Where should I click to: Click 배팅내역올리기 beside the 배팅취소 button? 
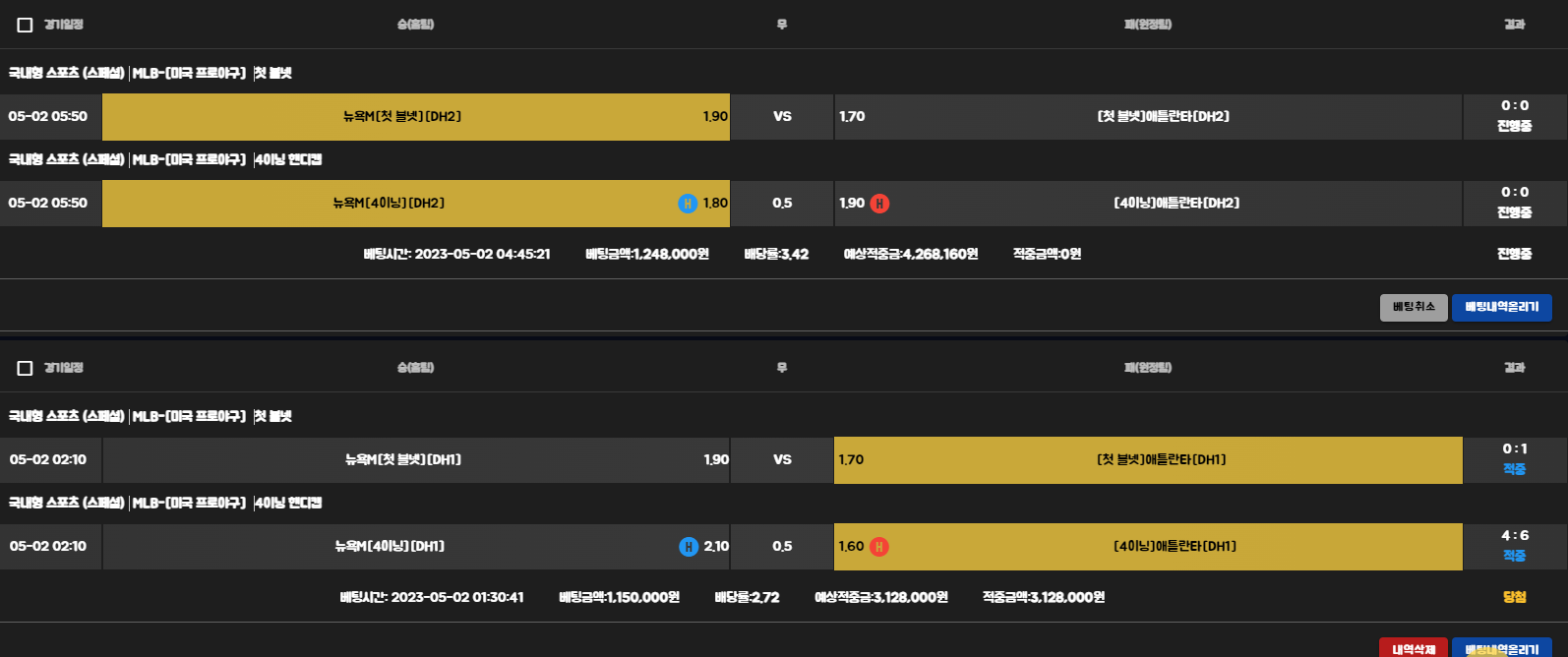pyautogui.click(x=1501, y=308)
